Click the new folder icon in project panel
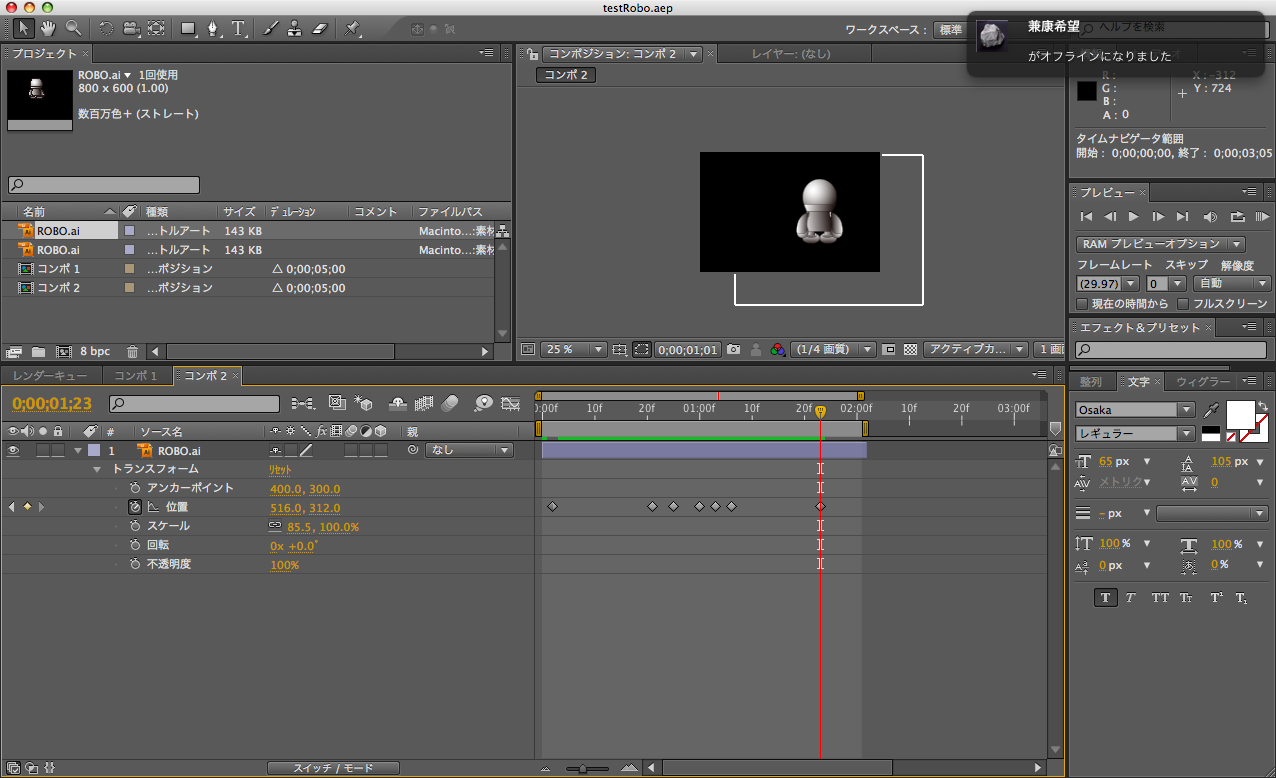Image resolution: width=1276 pixels, height=778 pixels. click(x=38, y=352)
